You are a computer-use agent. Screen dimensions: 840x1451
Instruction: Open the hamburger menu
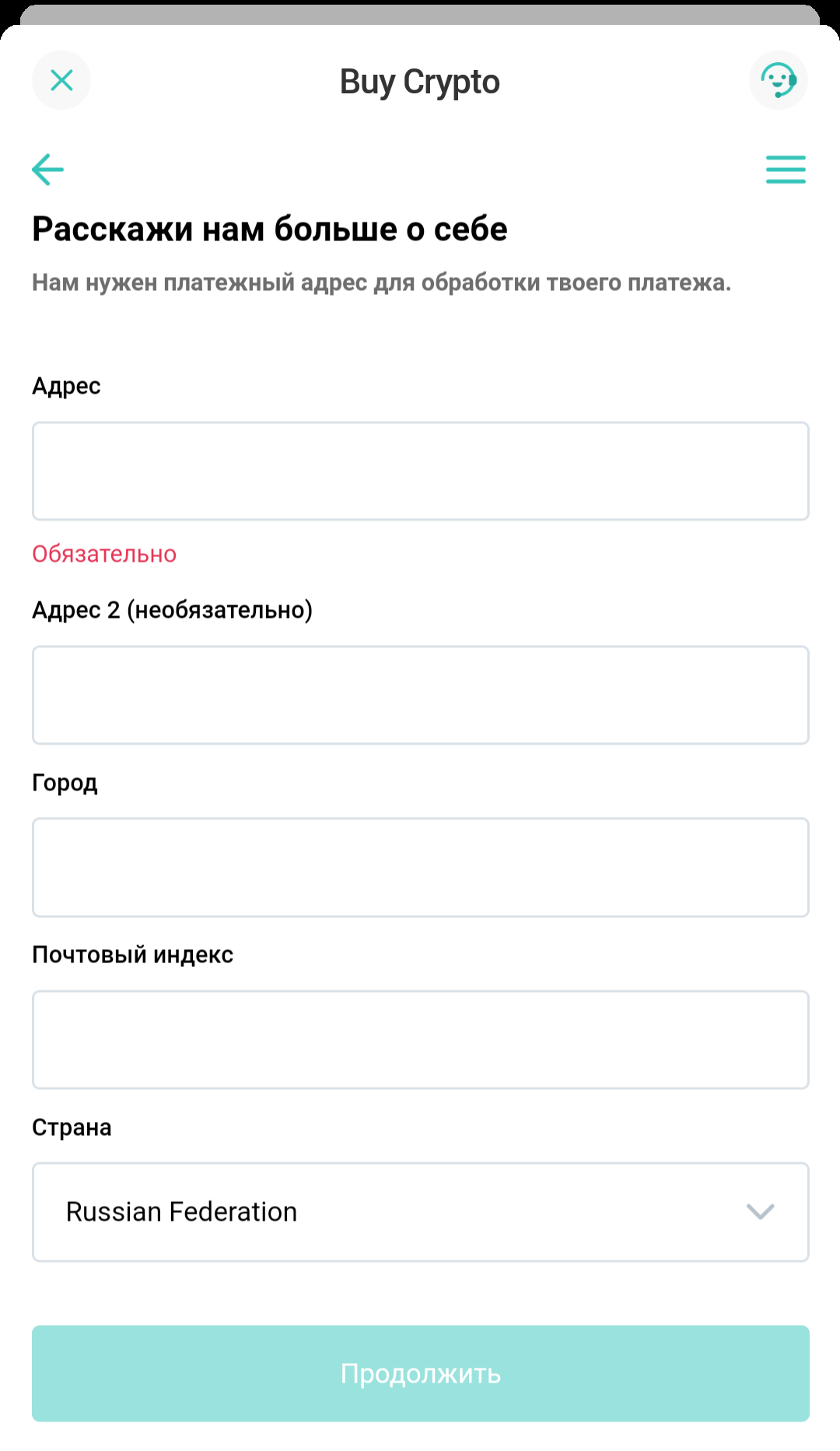(786, 170)
